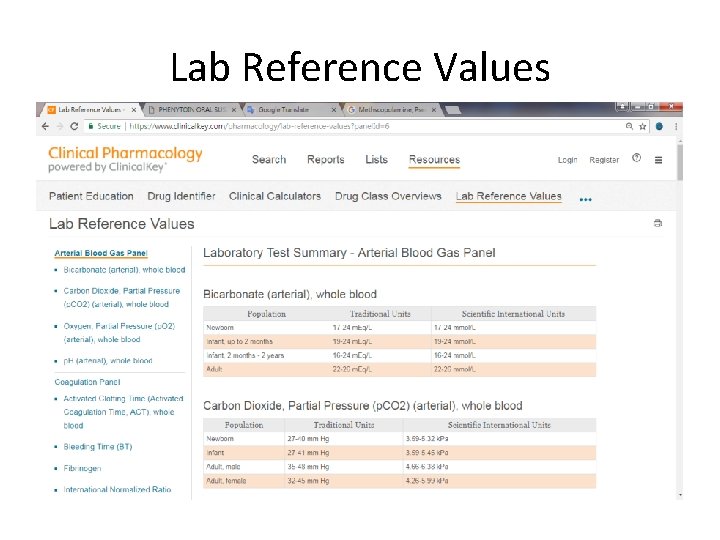
Task: Click pH (arterial), whole blood sidebar link
Action: pos(108,361)
